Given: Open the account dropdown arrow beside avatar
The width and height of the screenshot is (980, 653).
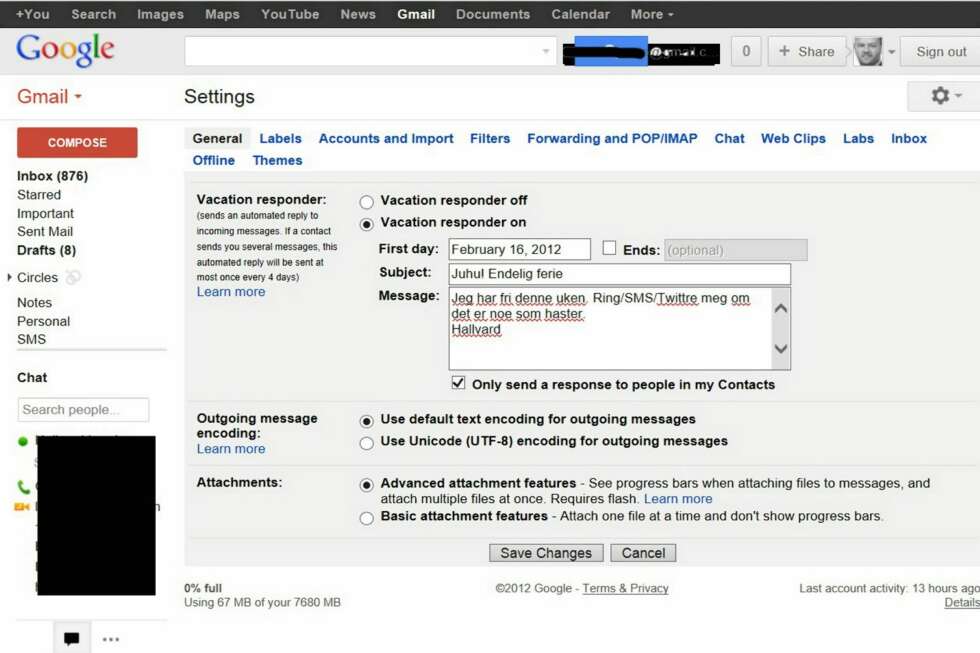Looking at the screenshot, I should [x=891, y=52].
